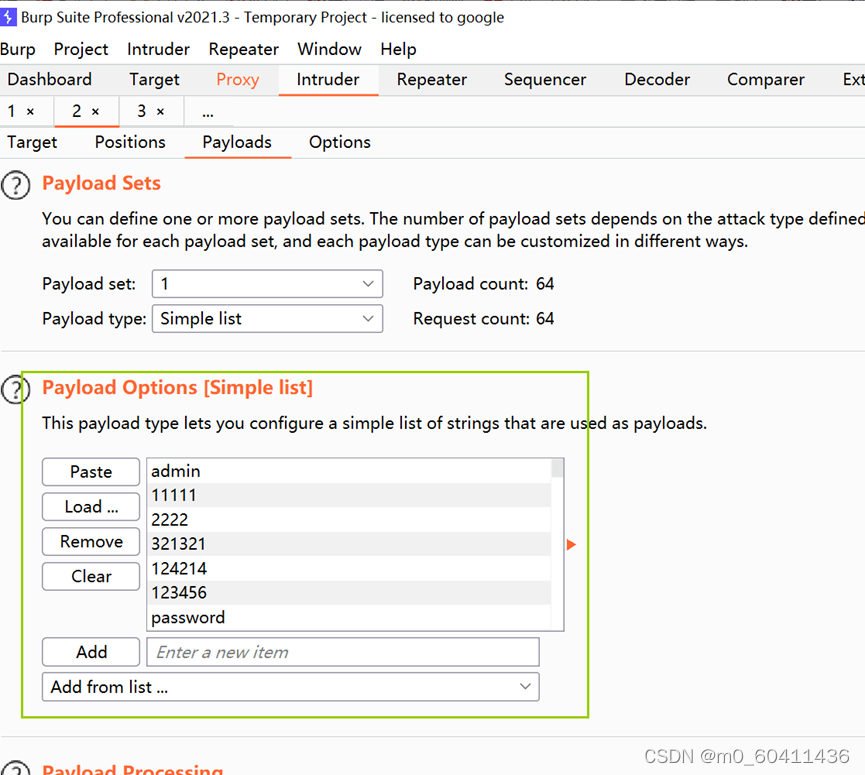Image resolution: width=865 pixels, height=775 pixels.
Task: Click the payload list vertical scrollbar
Action: click(557, 544)
